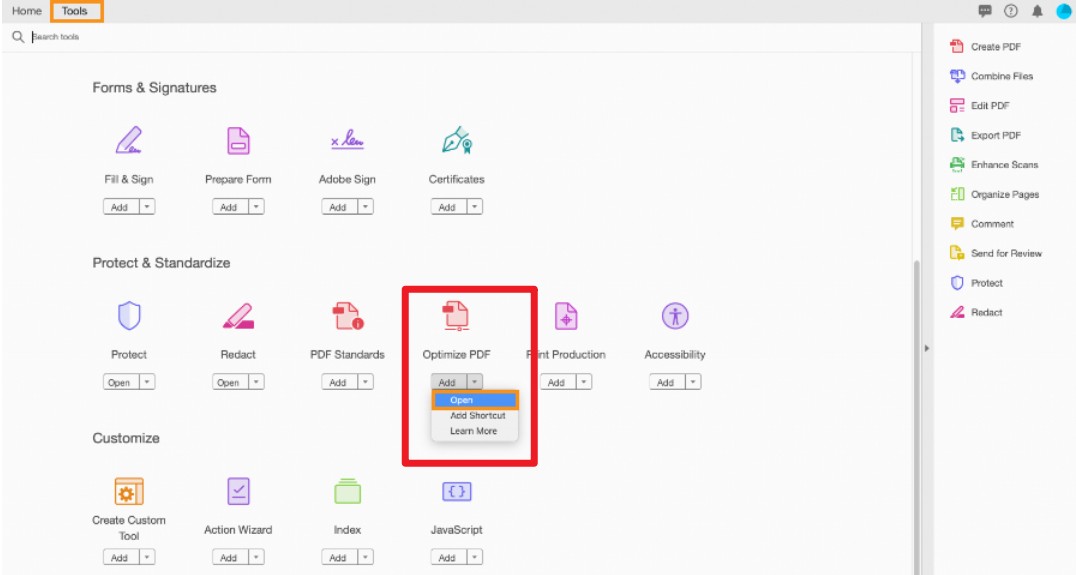1076x575 pixels.
Task: Click Add button under Index
Action: [x=338, y=557]
